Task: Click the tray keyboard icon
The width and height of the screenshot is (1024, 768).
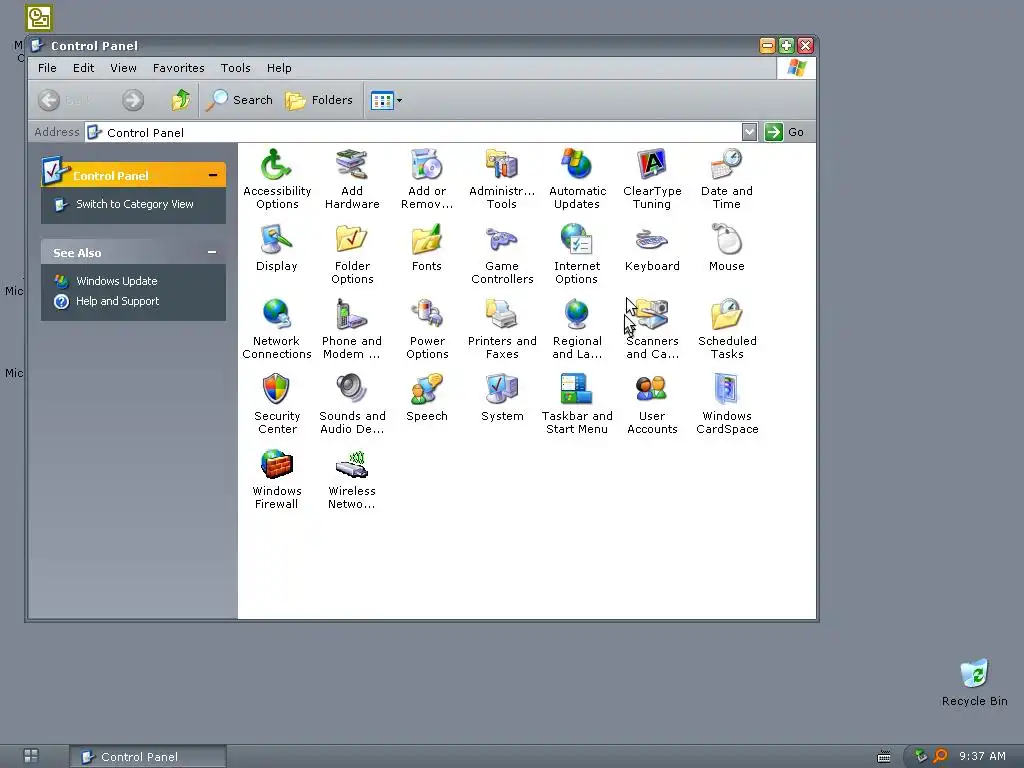Action: pyautogui.click(x=884, y=756)
